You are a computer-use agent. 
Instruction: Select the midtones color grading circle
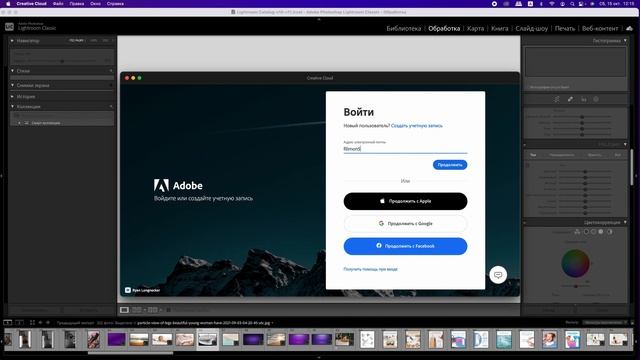(x=593, y=232)
